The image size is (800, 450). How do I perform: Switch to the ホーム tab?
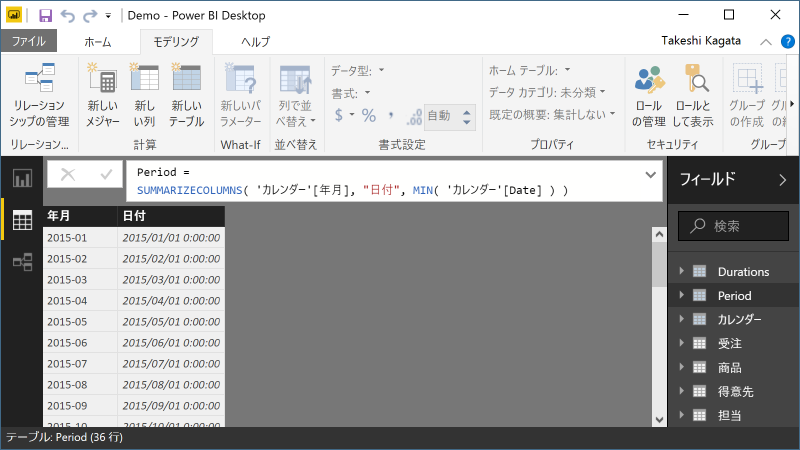click(97, 42)
